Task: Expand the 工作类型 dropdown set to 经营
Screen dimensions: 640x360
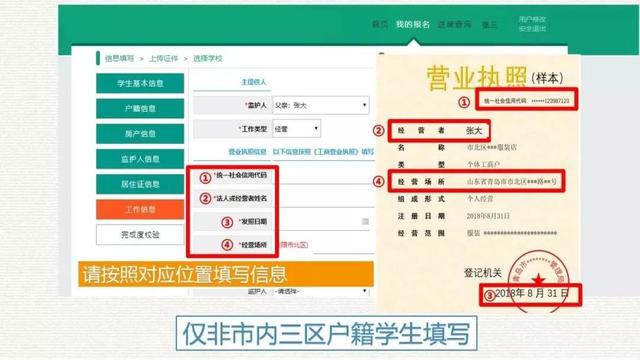Action: (296, 129)
